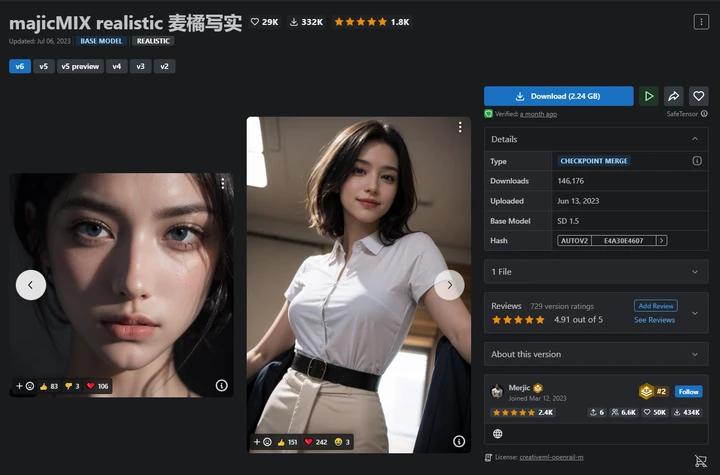Add emoji reaction on the face image
This screenshot has height=475, width=720.
pos(25,386)
